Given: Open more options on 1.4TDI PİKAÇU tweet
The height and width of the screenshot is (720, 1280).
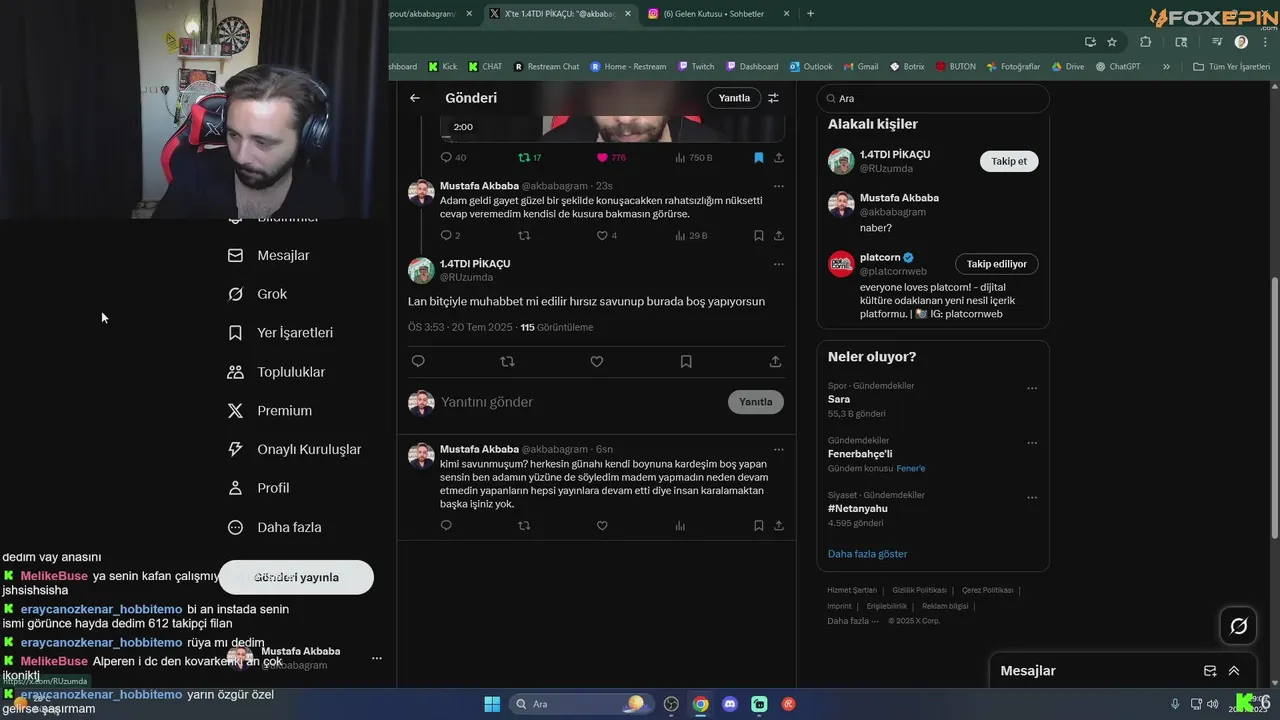Looking at the screenshot, I should click(779, 264).
